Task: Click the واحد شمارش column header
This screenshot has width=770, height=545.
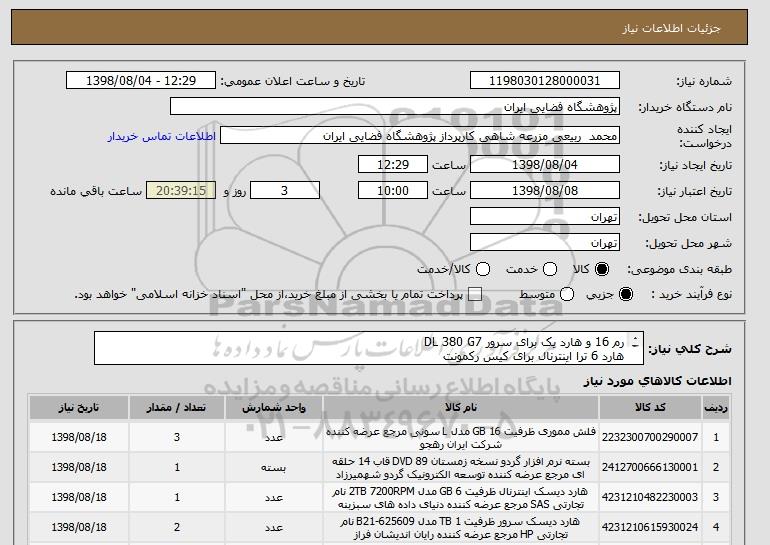Action: click(x=274, y=408)
